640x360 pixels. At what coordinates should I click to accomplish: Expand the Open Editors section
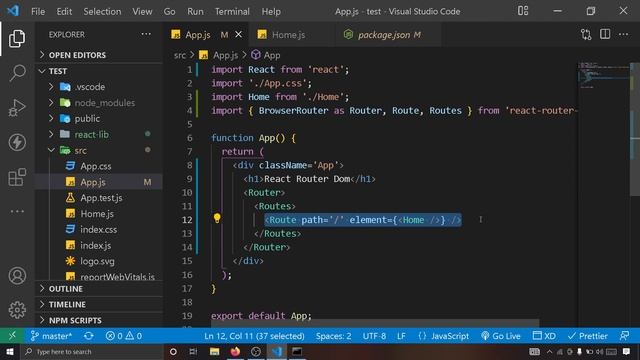[x=99, y=55]
